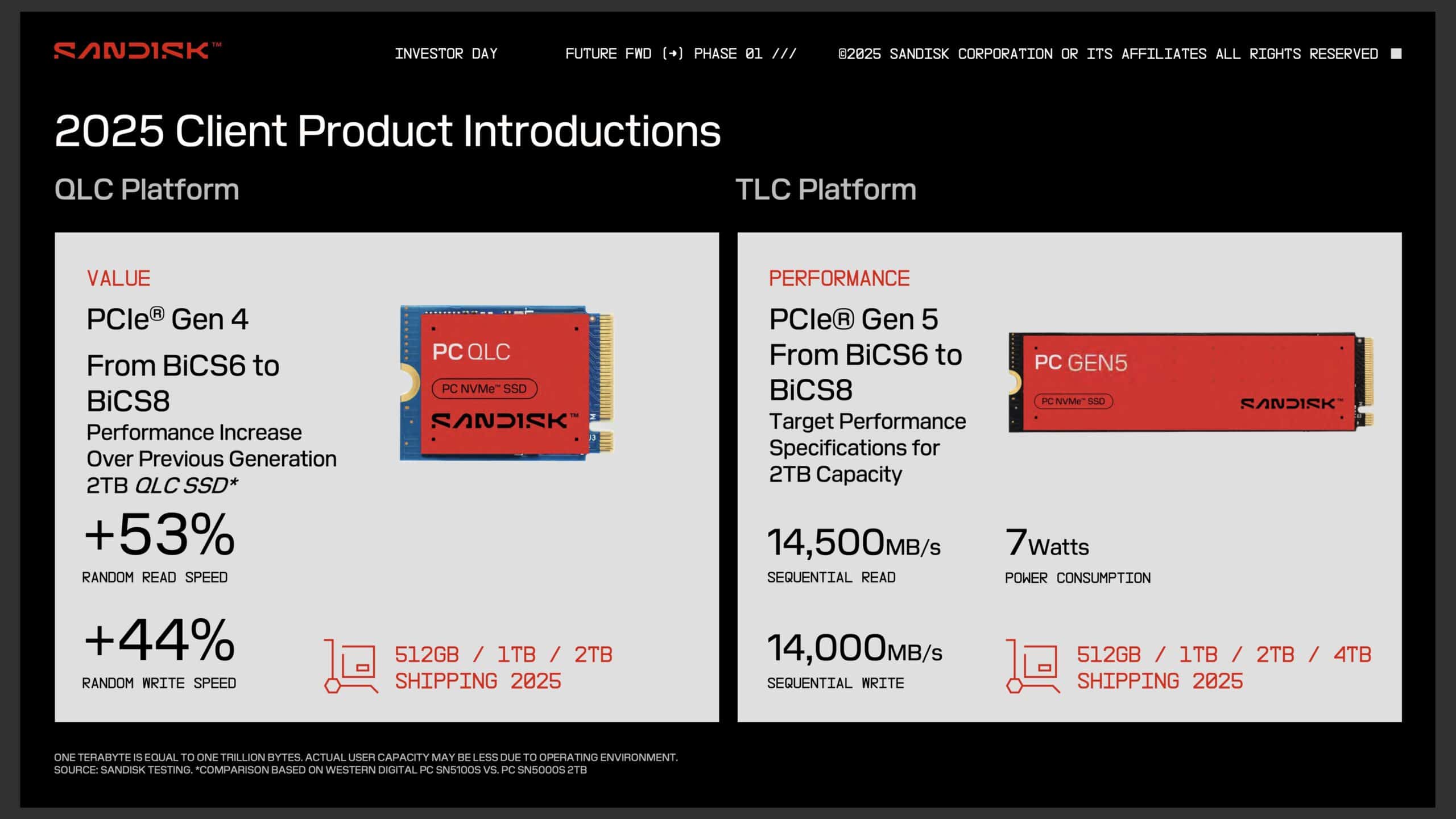
Task: Click "512GB / 1TB / 2TB" capacity line
Action: click(503, 655)
